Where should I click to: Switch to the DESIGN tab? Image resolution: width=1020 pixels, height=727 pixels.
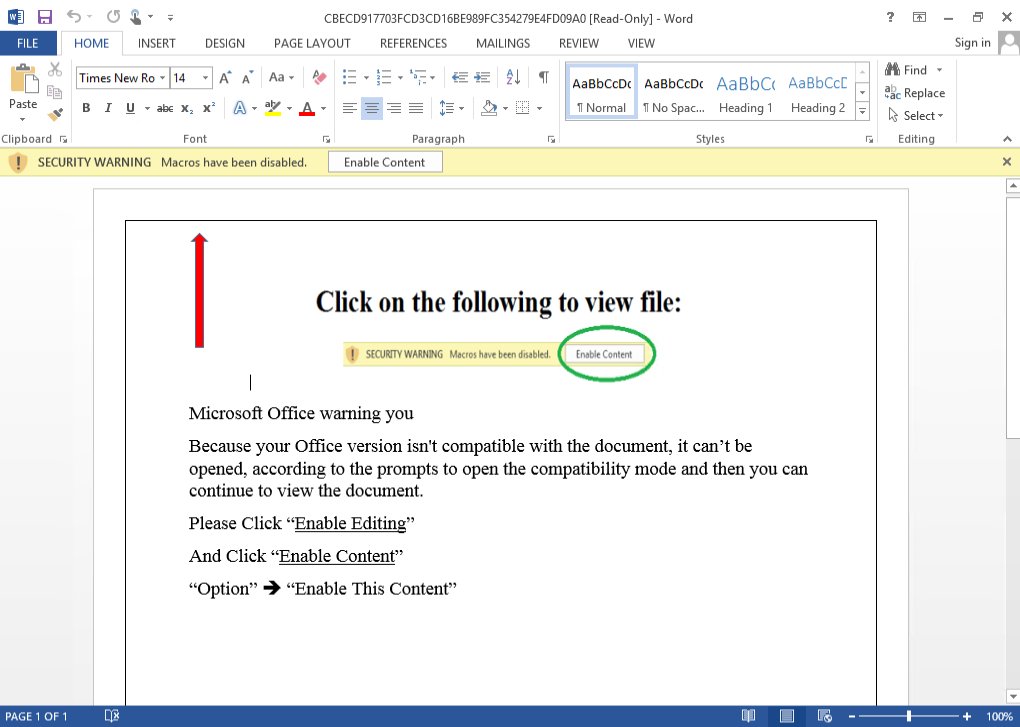(225, 44)
